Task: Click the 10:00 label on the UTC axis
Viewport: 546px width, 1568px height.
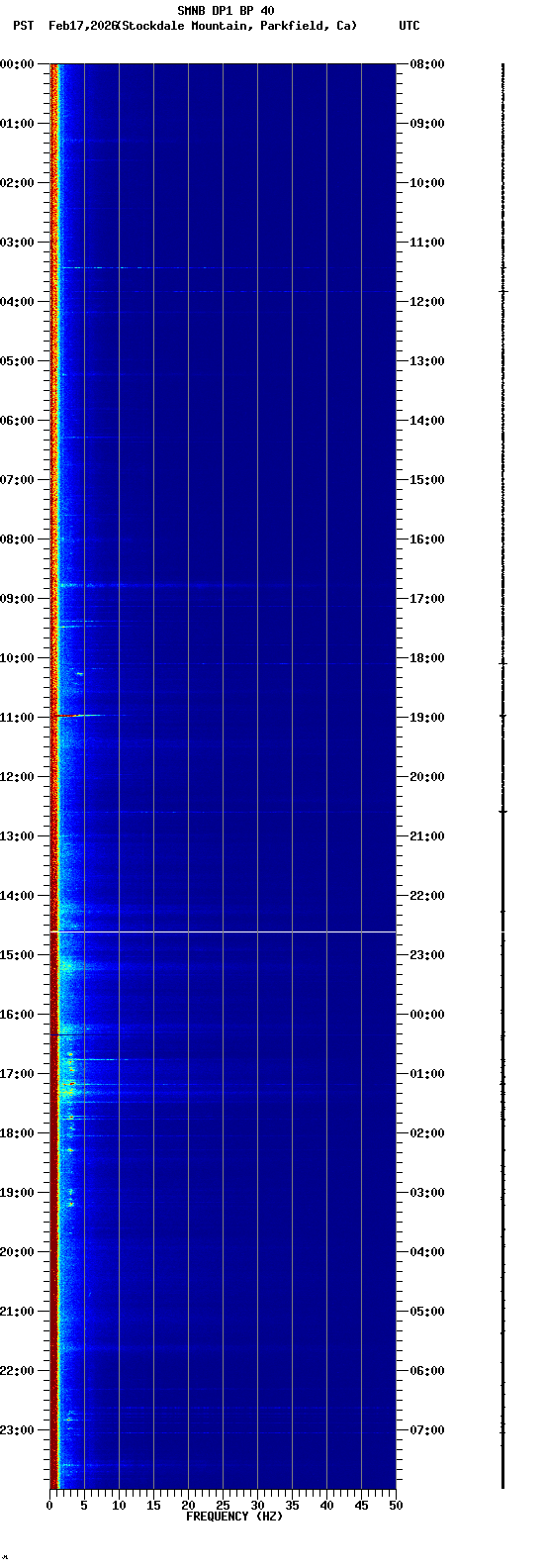Action: pos(427,183)
